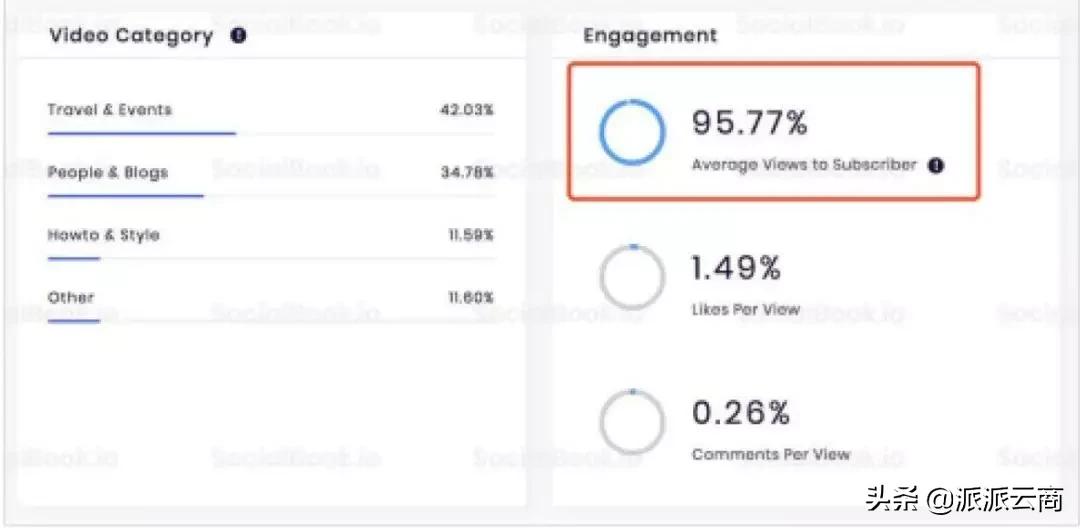This screenshot has height=529, width=1080.
Task: Click the Video Category info icon
Action: [x=238, y=37]
